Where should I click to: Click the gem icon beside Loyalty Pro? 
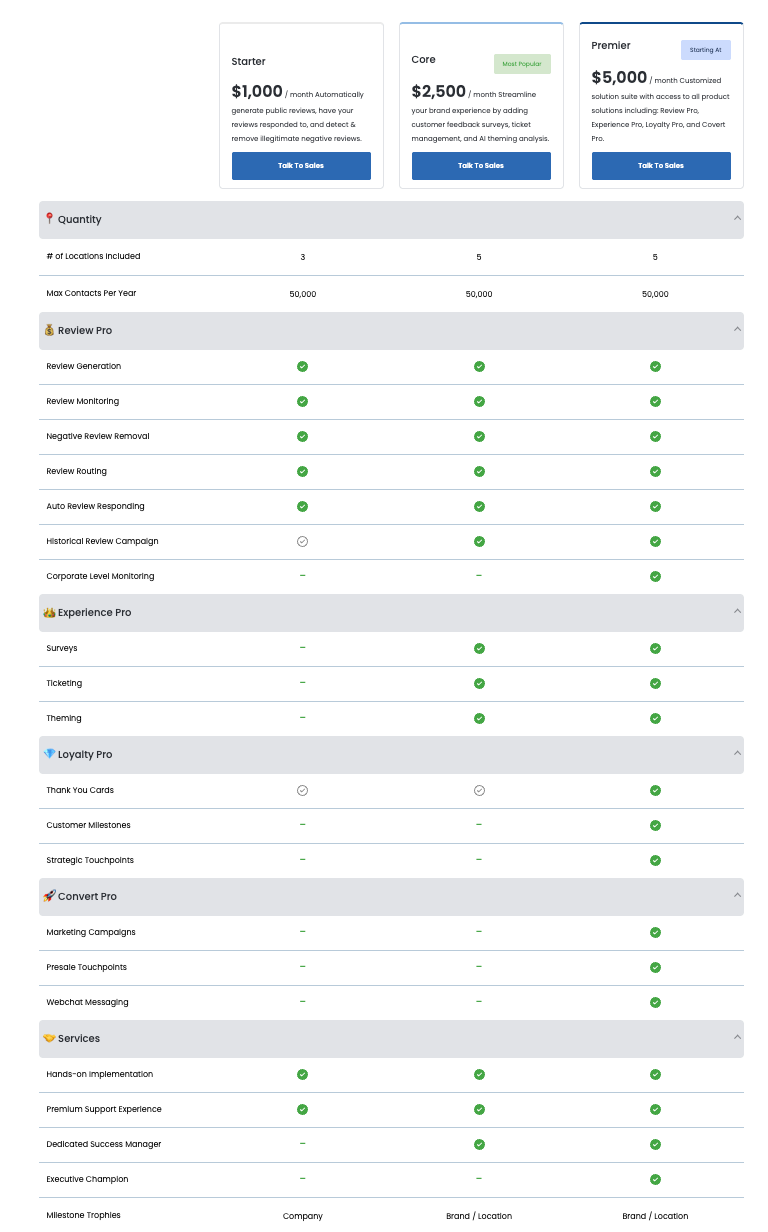49,754
